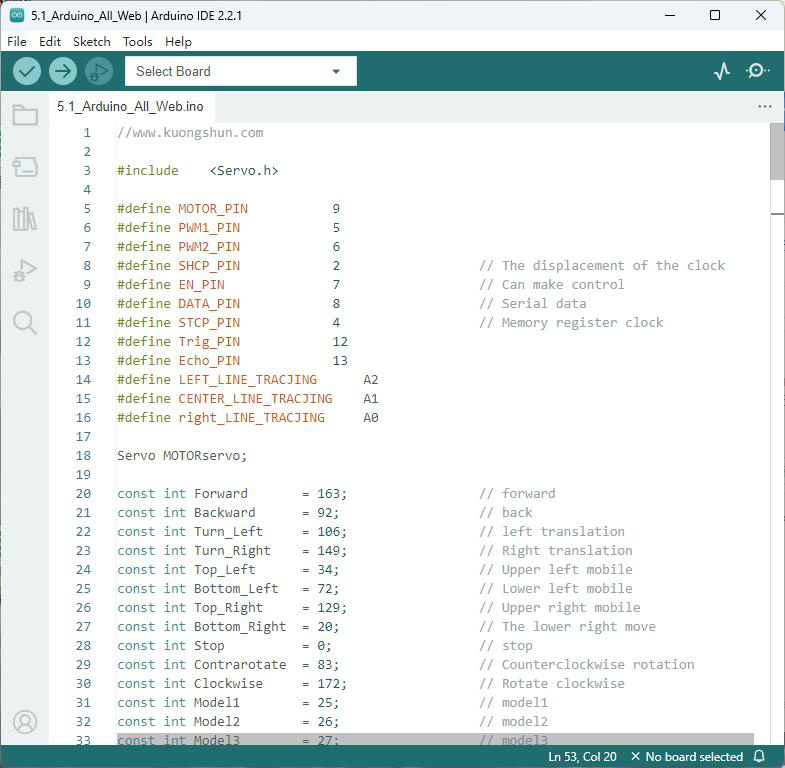Click Top_Left constant name
Screen dimensions: 785x768
click(225, 570)
